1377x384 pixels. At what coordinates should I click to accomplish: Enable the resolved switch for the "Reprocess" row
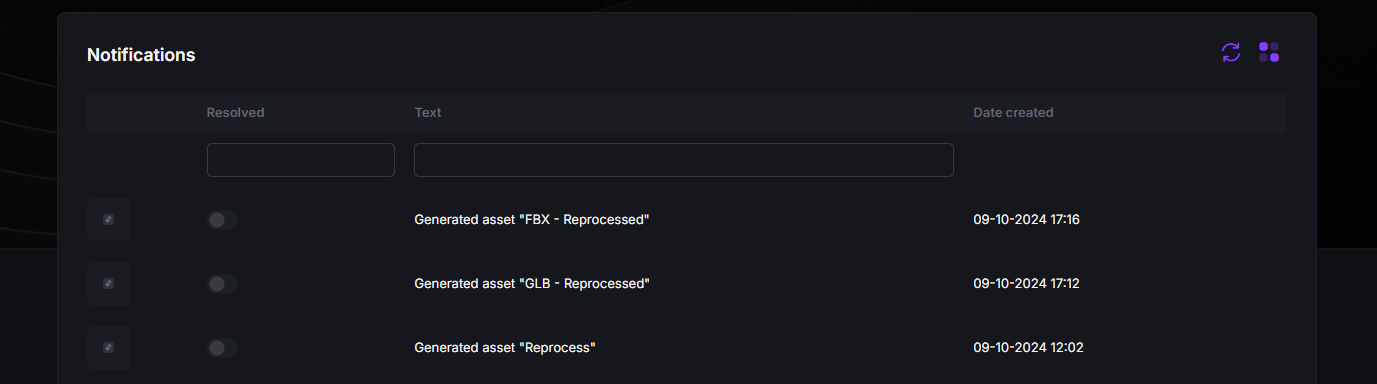pos(222,348)
